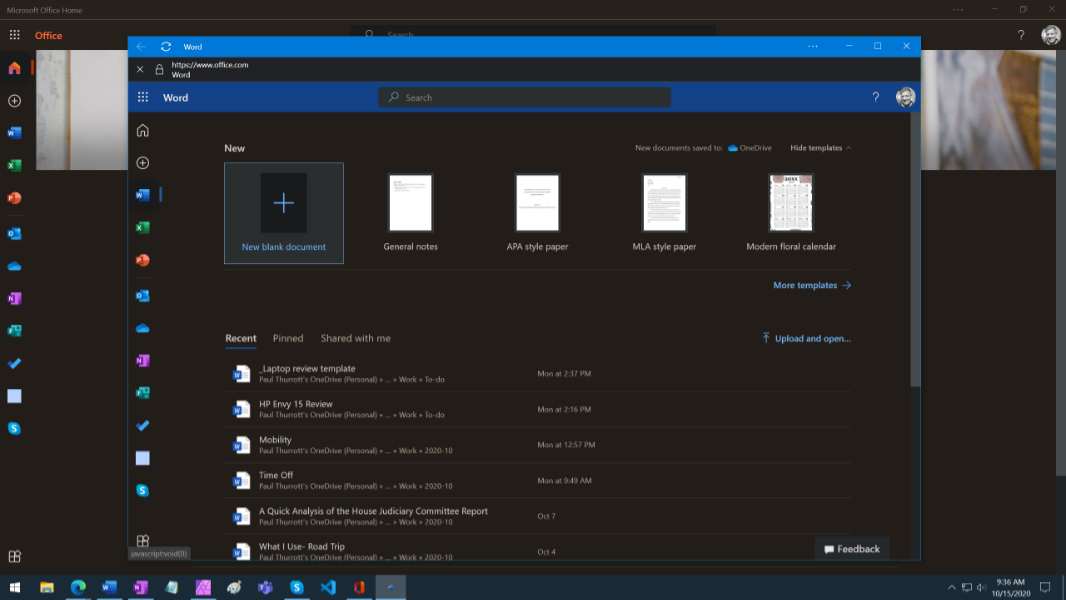The width and height of the screenshot is (1066, 600).
Task: Open the Word window app launcher grid
Action: tap(143, 97)
